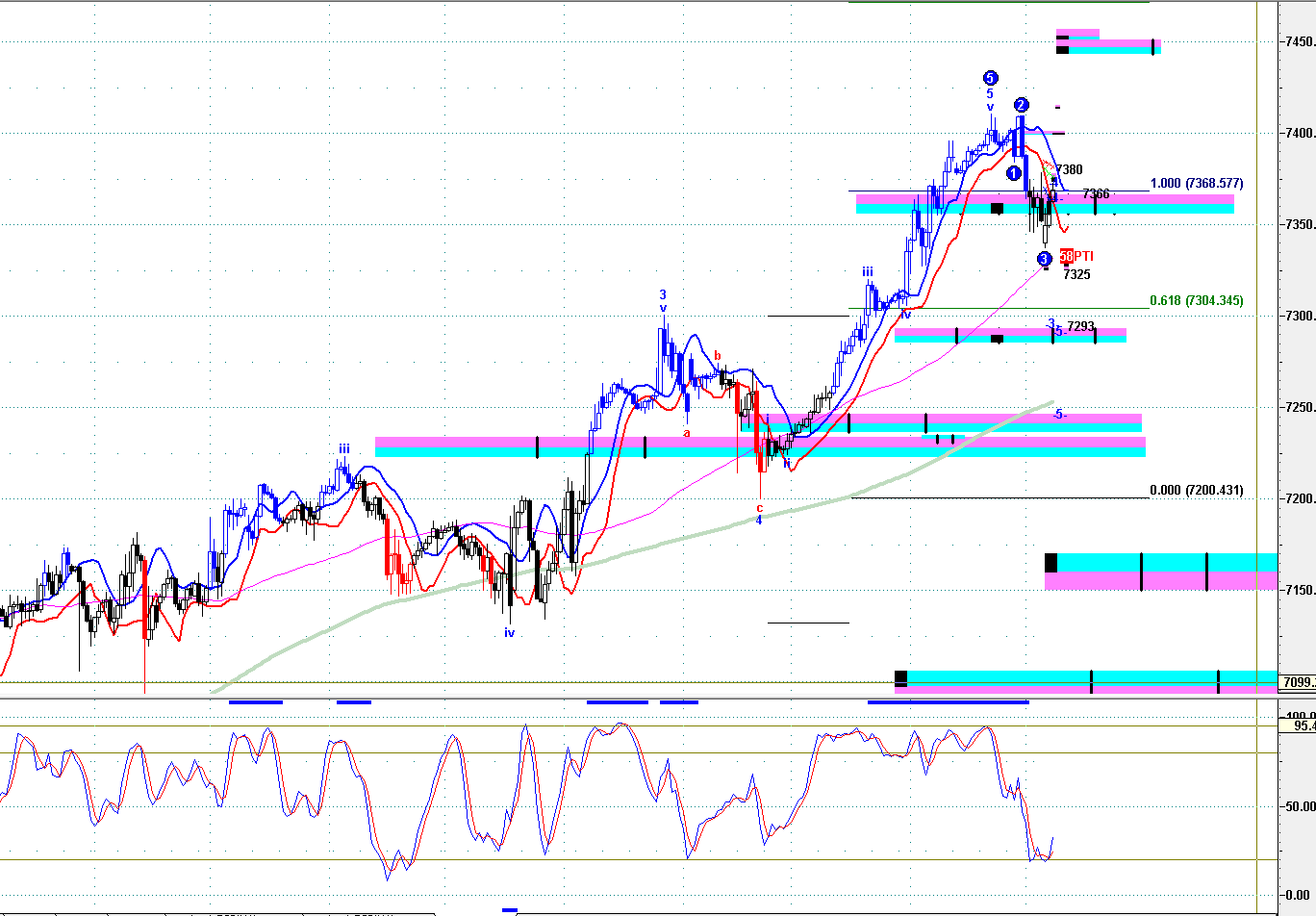The width and height of the screenshot is (1316, 916).
Task: Select the 1.000 (7368.577) Fibonacci label
Action: [x=1197, y=183]
